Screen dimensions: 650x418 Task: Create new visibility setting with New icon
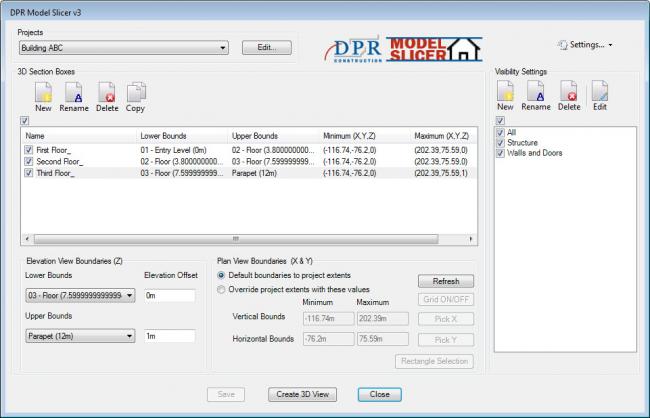click(x=506, y=94)
